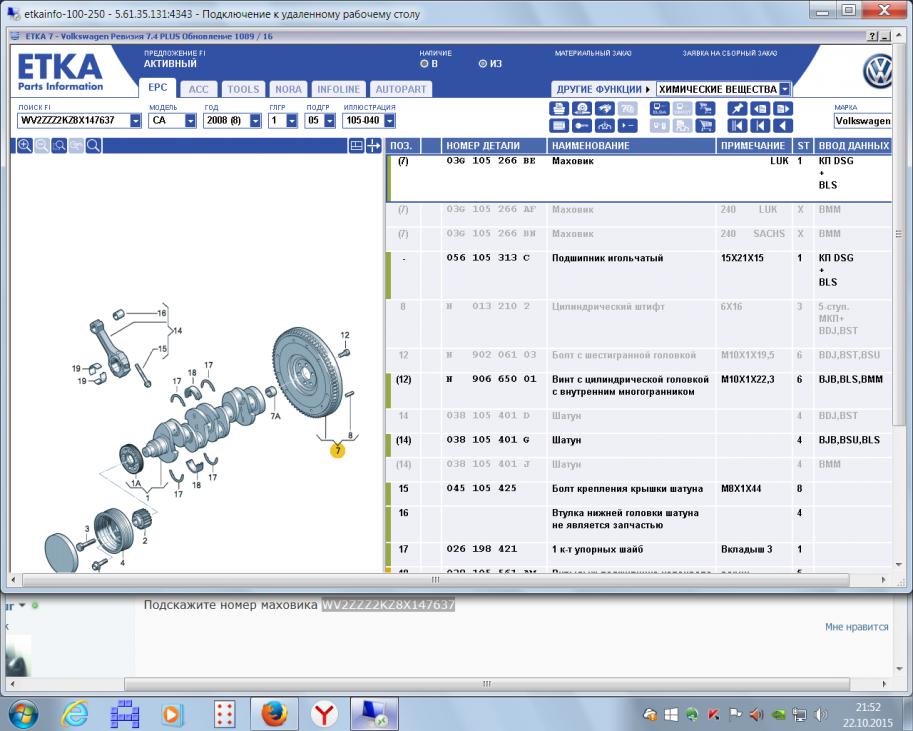Select screw row N 906 650 01

[639, 390]
